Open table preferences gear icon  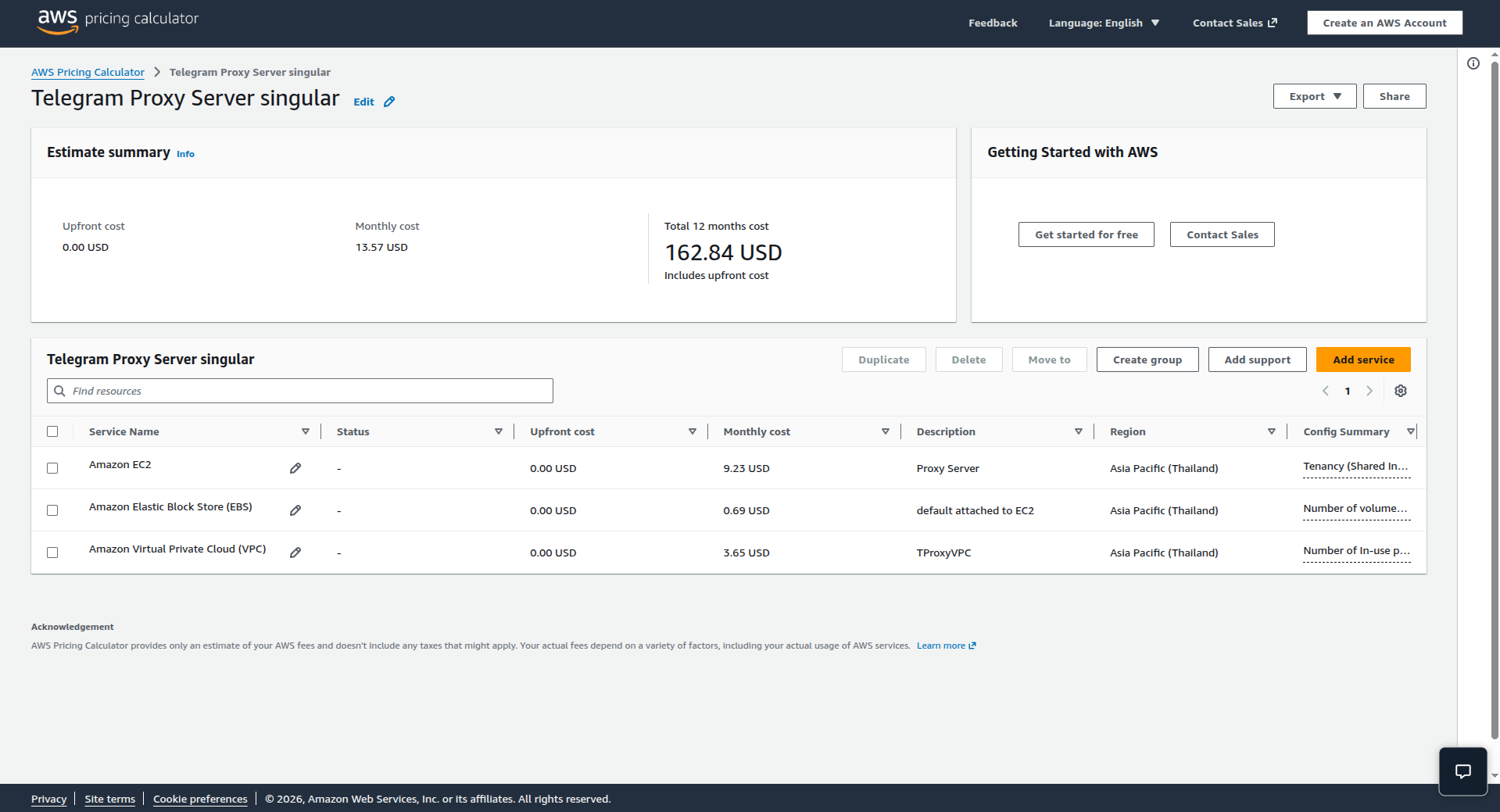[x=1401, y=391]
